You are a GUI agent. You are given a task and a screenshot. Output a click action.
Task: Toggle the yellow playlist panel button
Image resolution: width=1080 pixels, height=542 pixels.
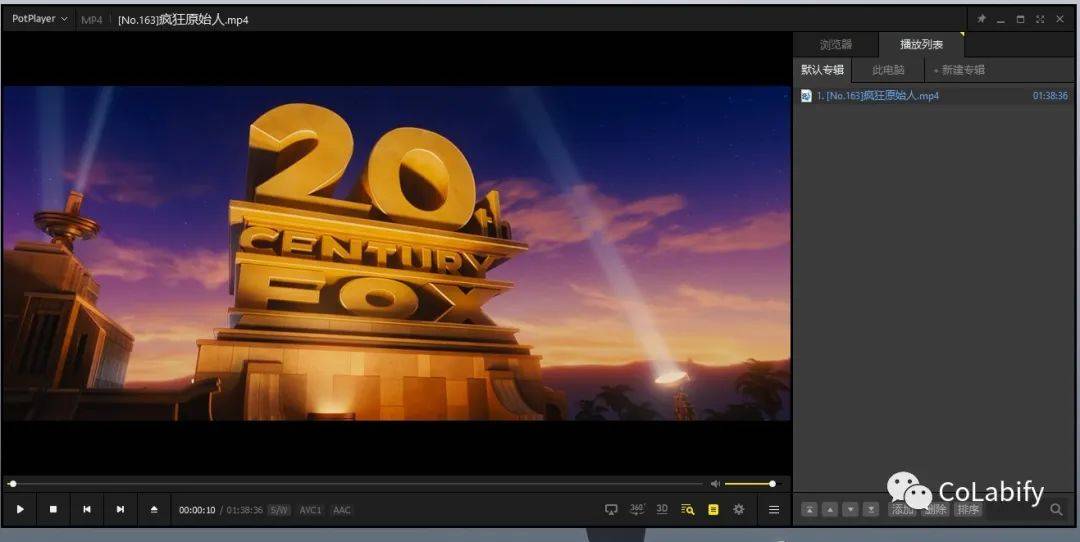pos(713,509)
